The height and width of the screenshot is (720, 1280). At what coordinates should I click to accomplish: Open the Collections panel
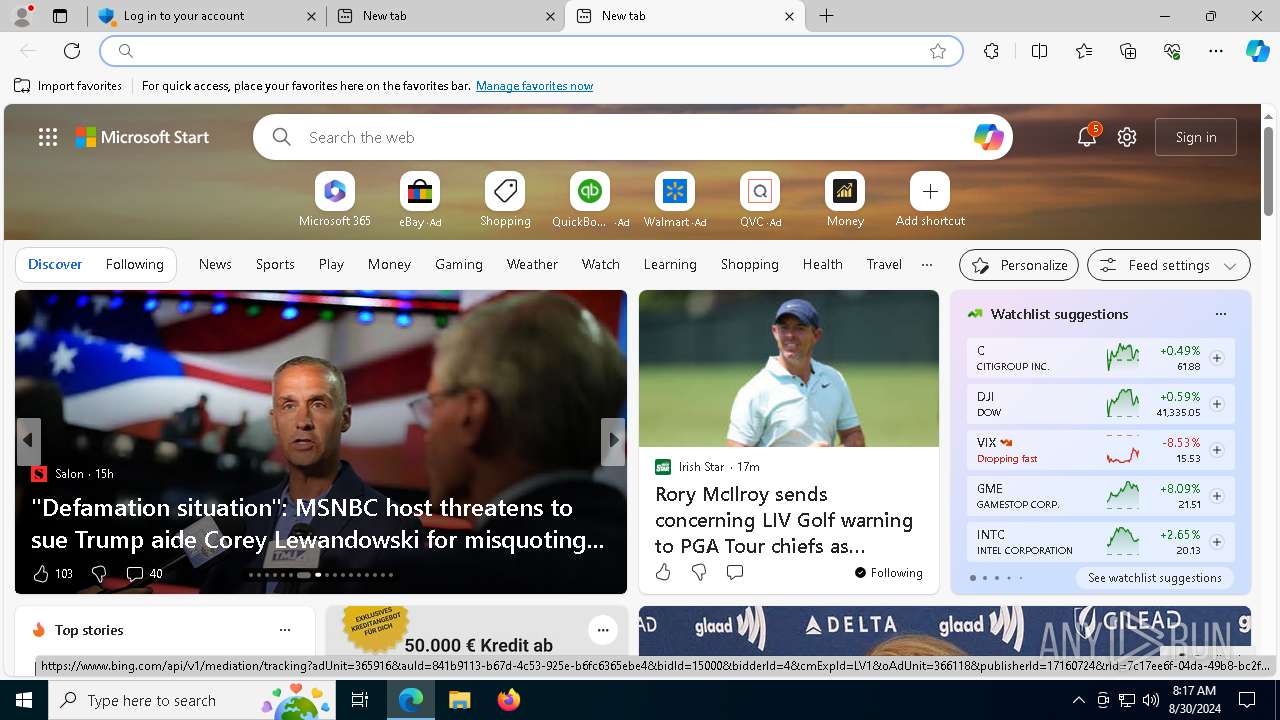[x=1128, y=51]
